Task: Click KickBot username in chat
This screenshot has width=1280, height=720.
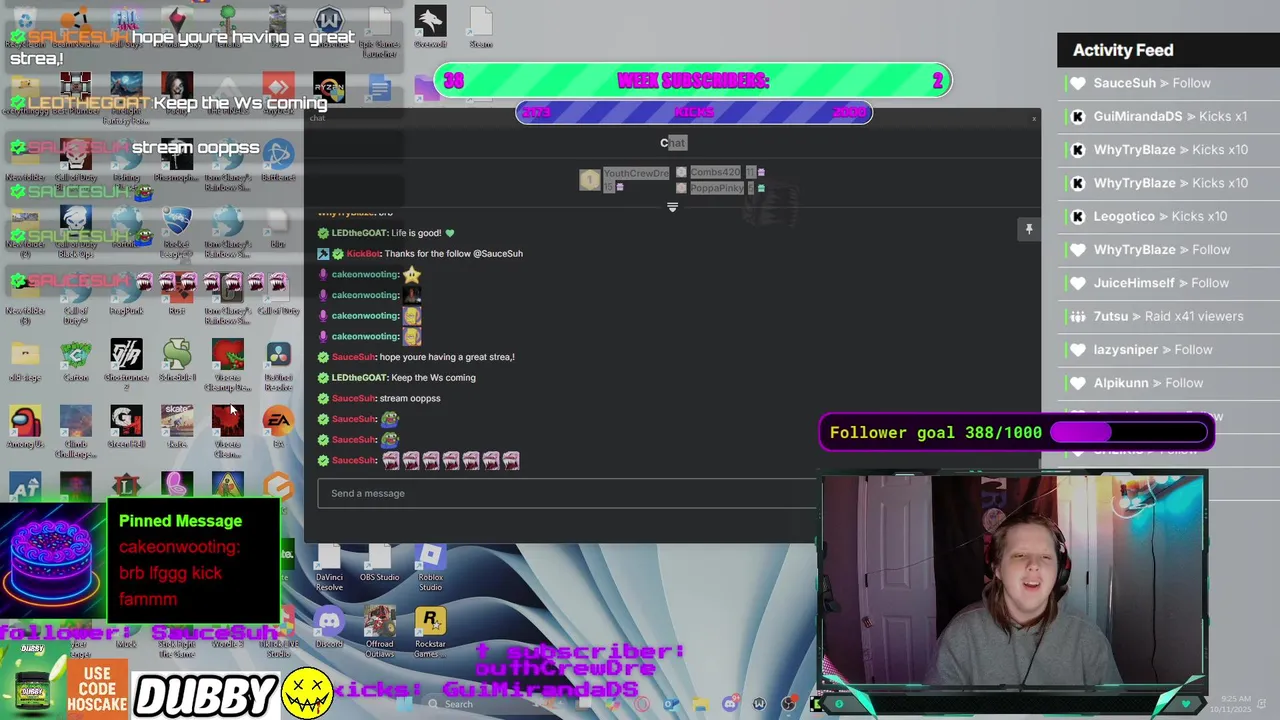Action: (363, 254)
